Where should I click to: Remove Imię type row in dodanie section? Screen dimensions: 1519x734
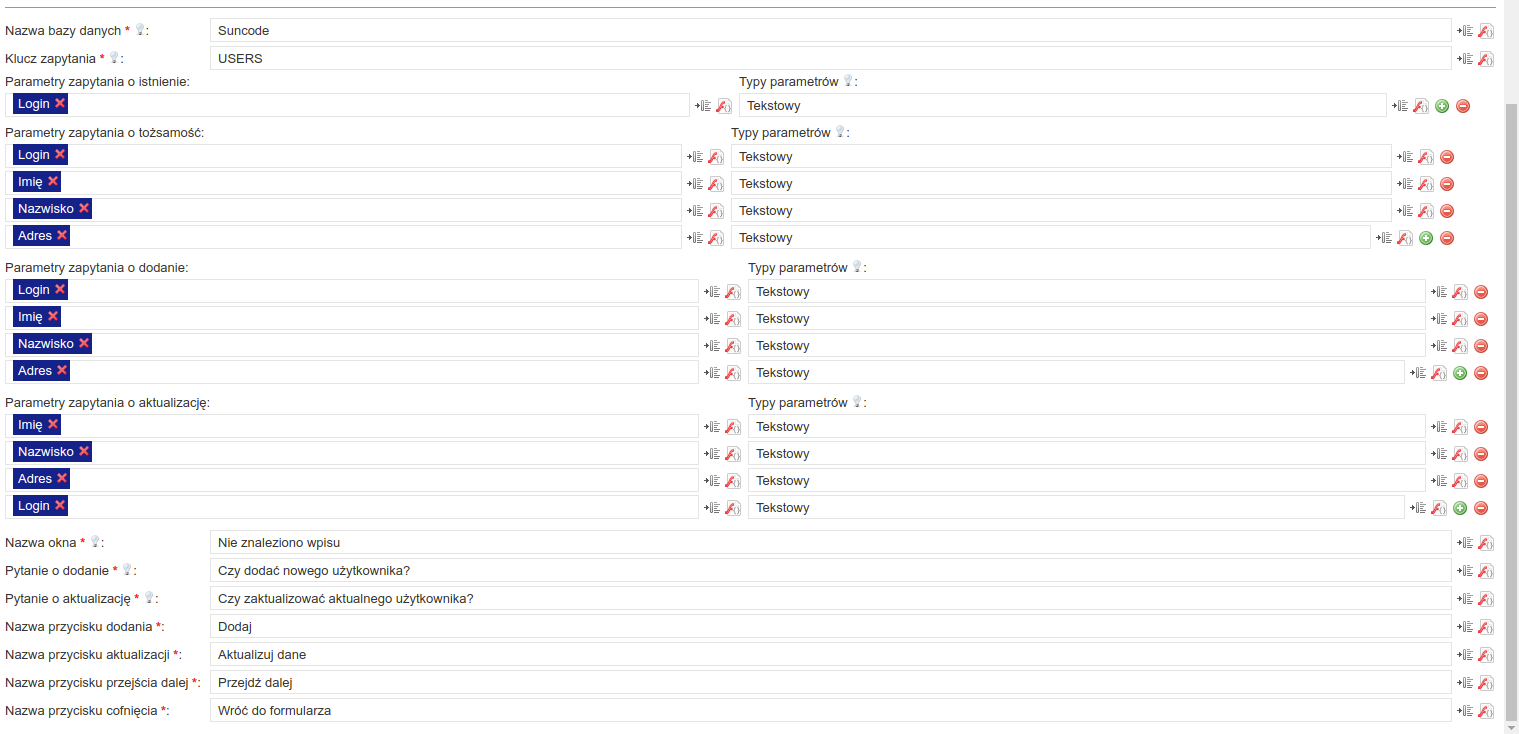tap(1481, 319)
